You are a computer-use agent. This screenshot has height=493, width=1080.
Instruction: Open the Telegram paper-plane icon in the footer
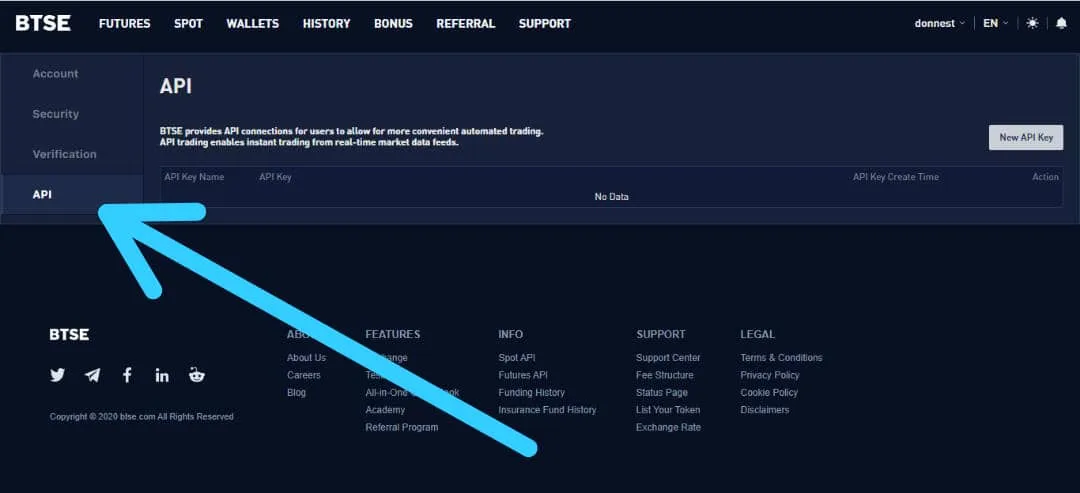click(x=92, y=375)
